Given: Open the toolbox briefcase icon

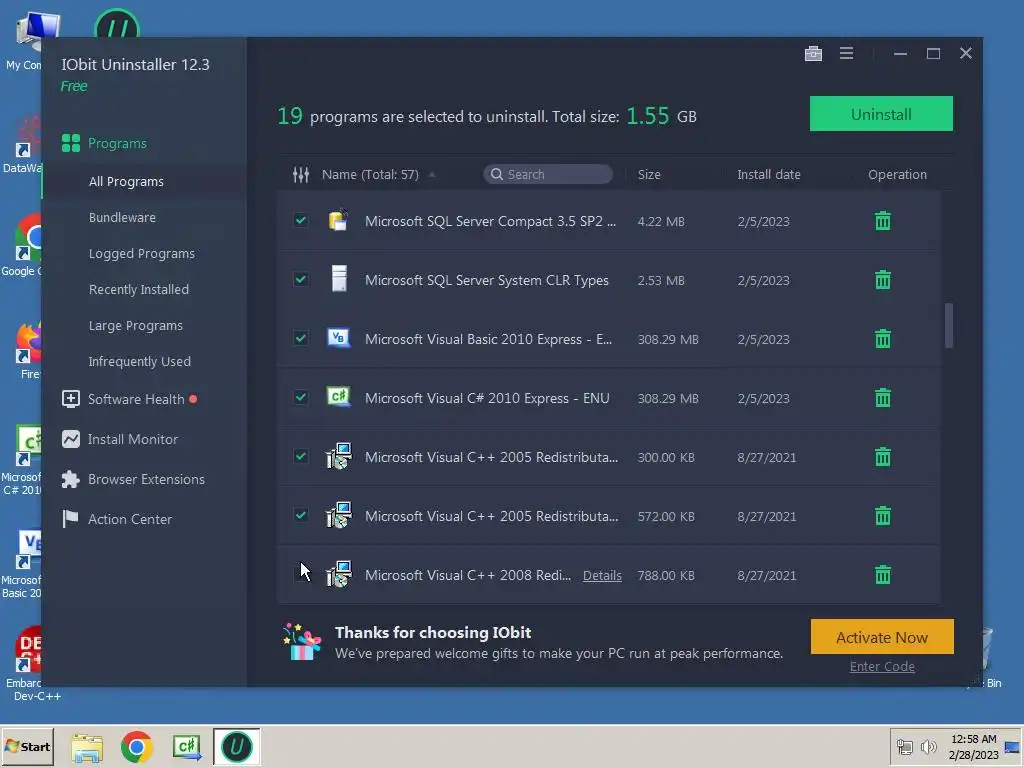Looking at the screenshot, I should pos(813,54).
